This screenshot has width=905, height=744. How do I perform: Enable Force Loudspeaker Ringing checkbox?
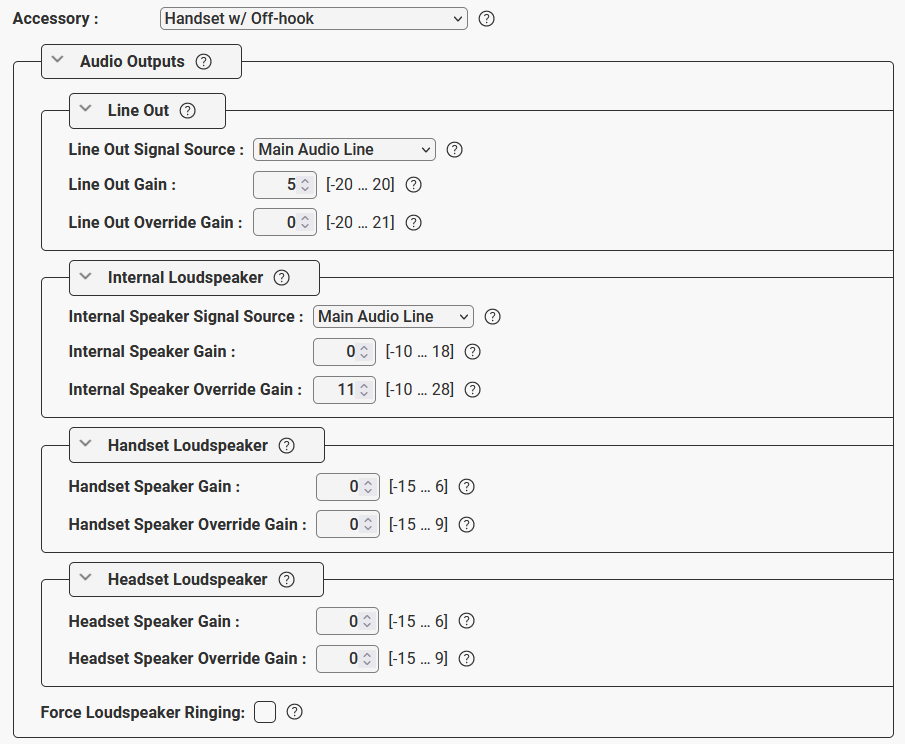(264, 712)
